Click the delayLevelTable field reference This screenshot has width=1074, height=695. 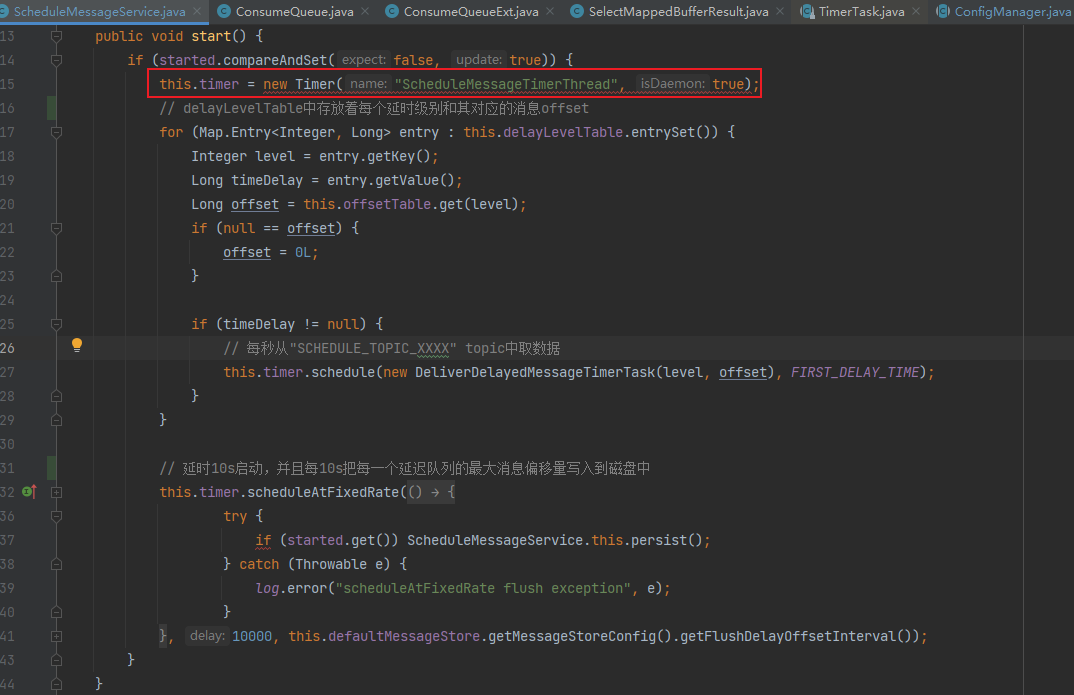click(563, 131)
